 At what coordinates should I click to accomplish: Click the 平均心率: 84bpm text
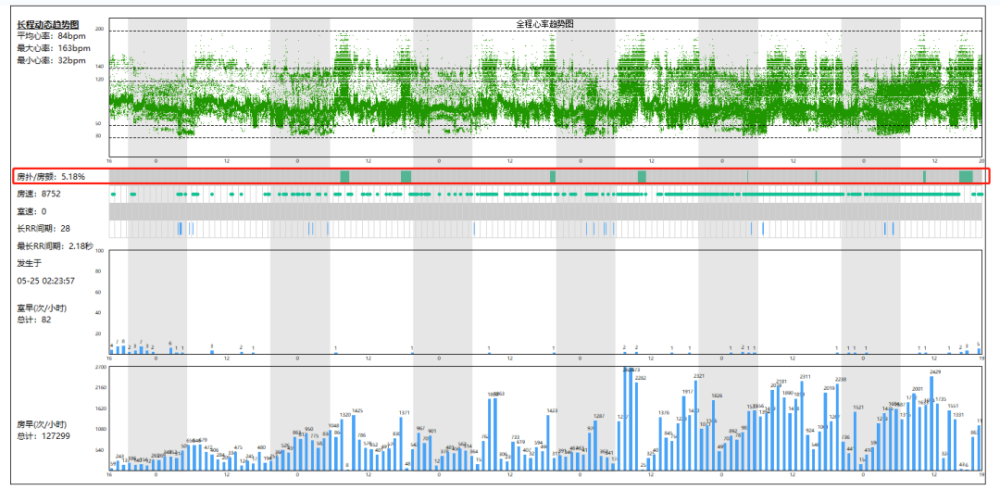pos(51,36)
